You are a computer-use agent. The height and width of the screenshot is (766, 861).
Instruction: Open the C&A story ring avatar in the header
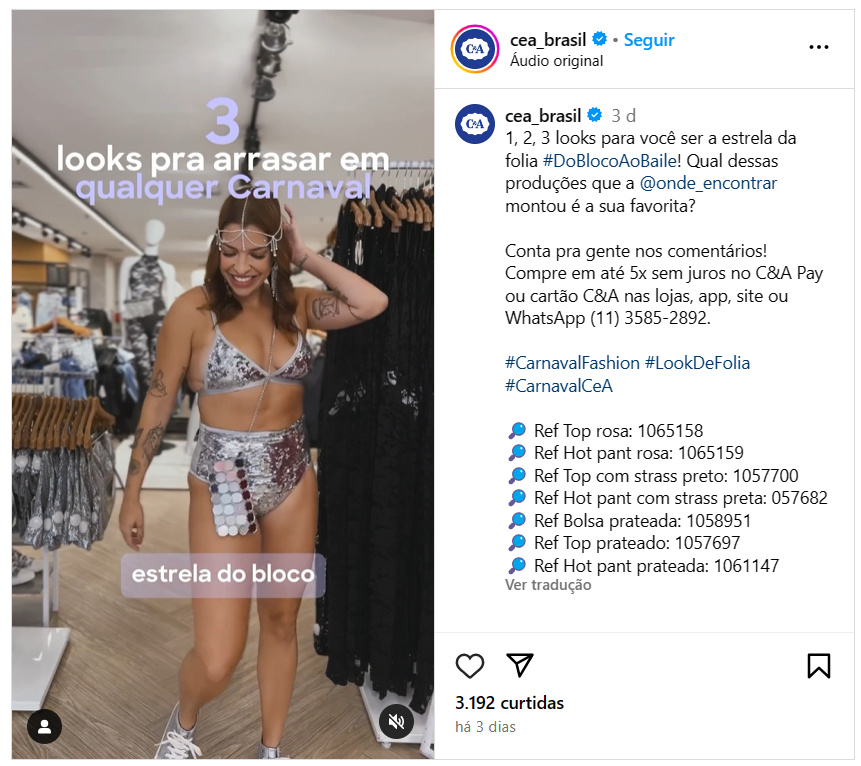tap(475, 49)
